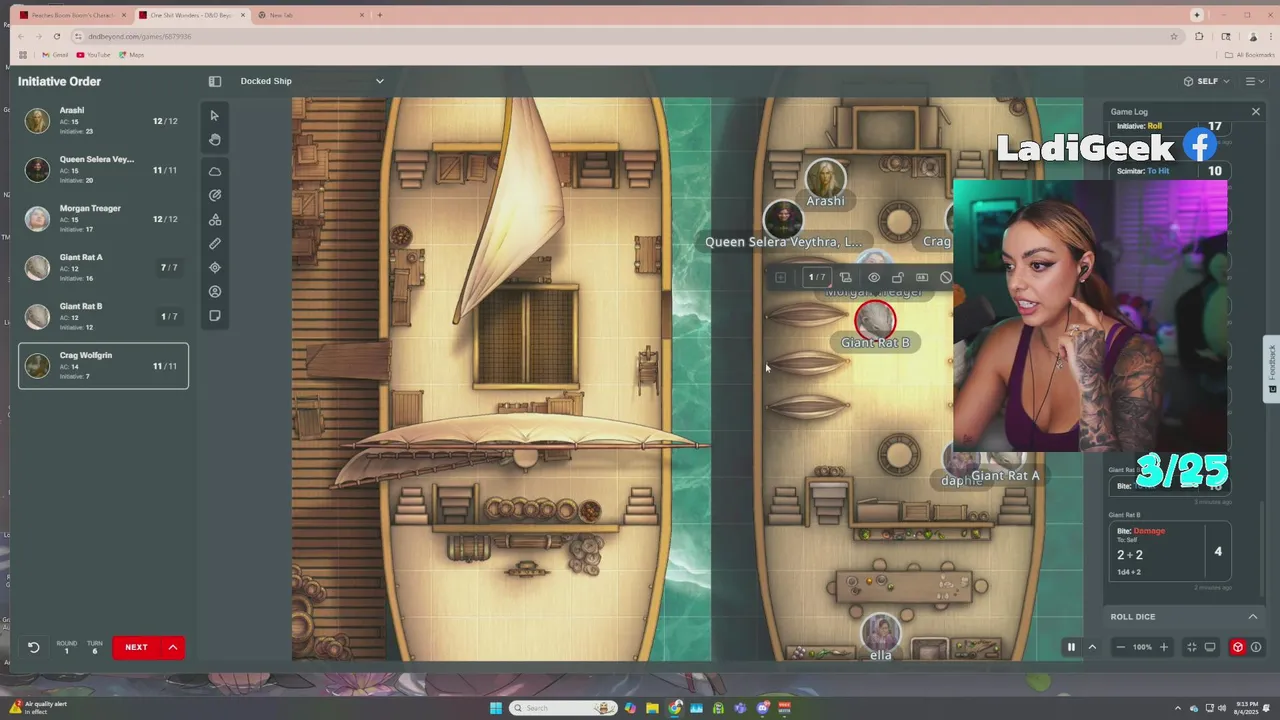This screenshot has width=1280, height=720.
Task: Click the ella token on the map
Action: [x=881, y=633]
